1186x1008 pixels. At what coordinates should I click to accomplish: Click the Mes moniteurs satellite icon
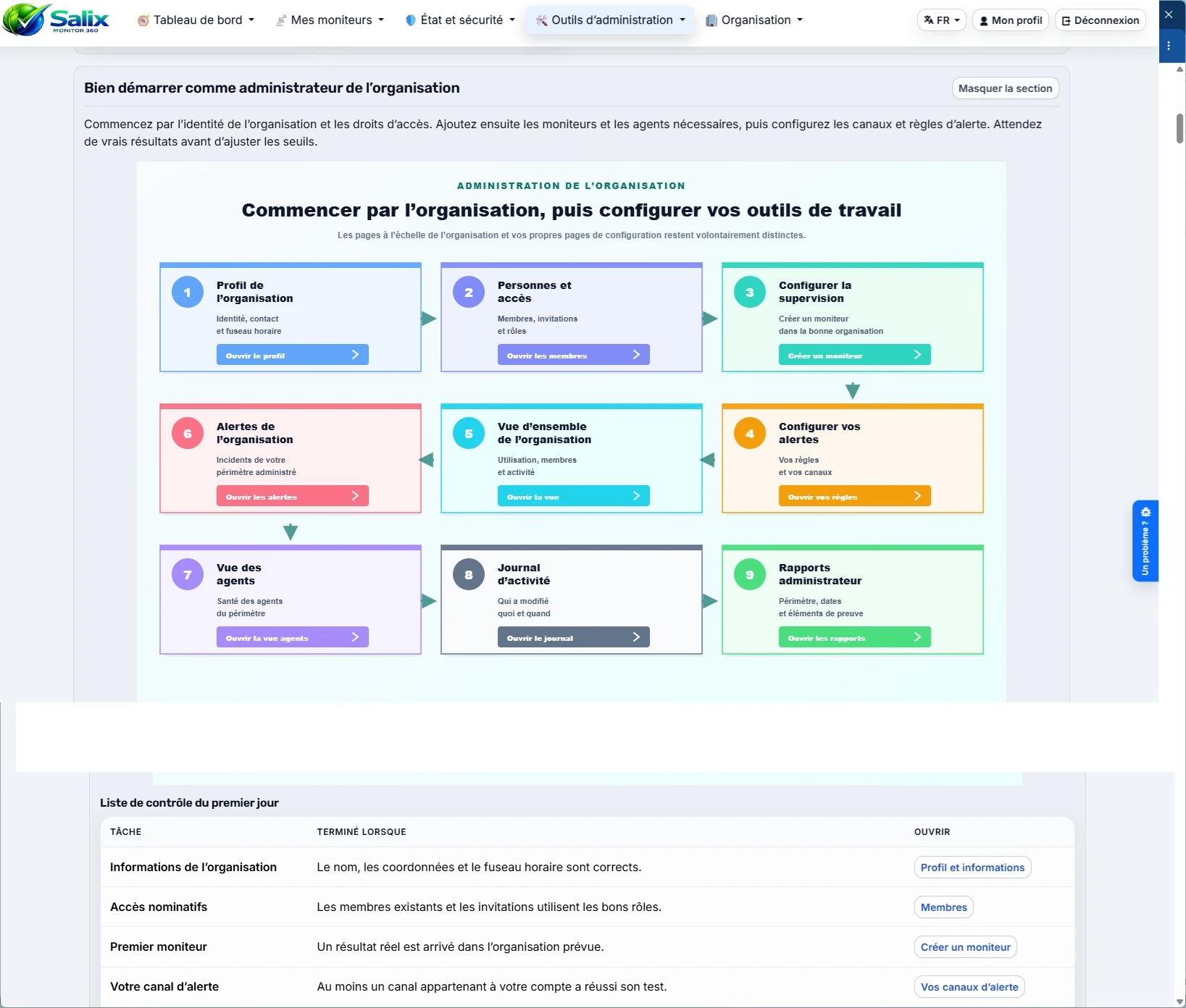point(281,20)
